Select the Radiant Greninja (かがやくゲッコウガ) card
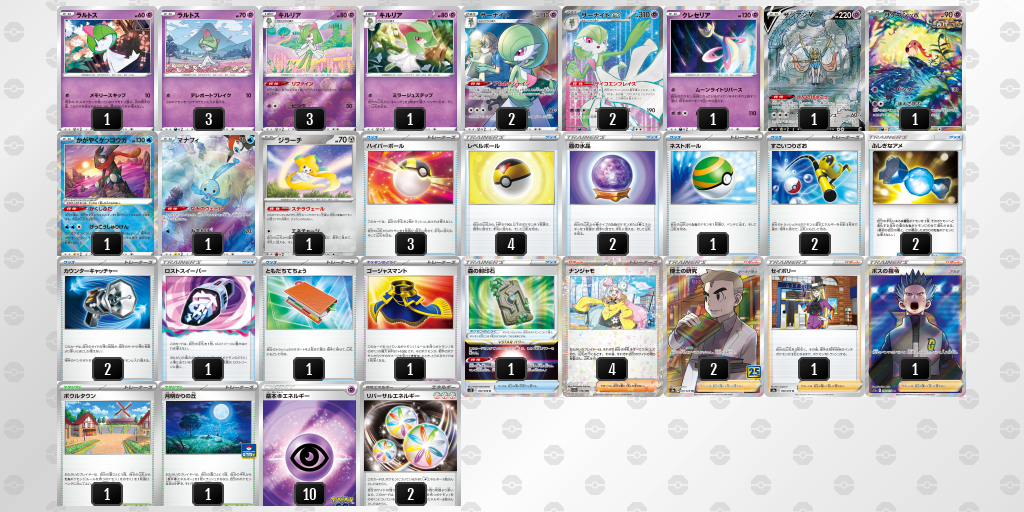Viewport: 1024px width, 512px height. [107, 194]
